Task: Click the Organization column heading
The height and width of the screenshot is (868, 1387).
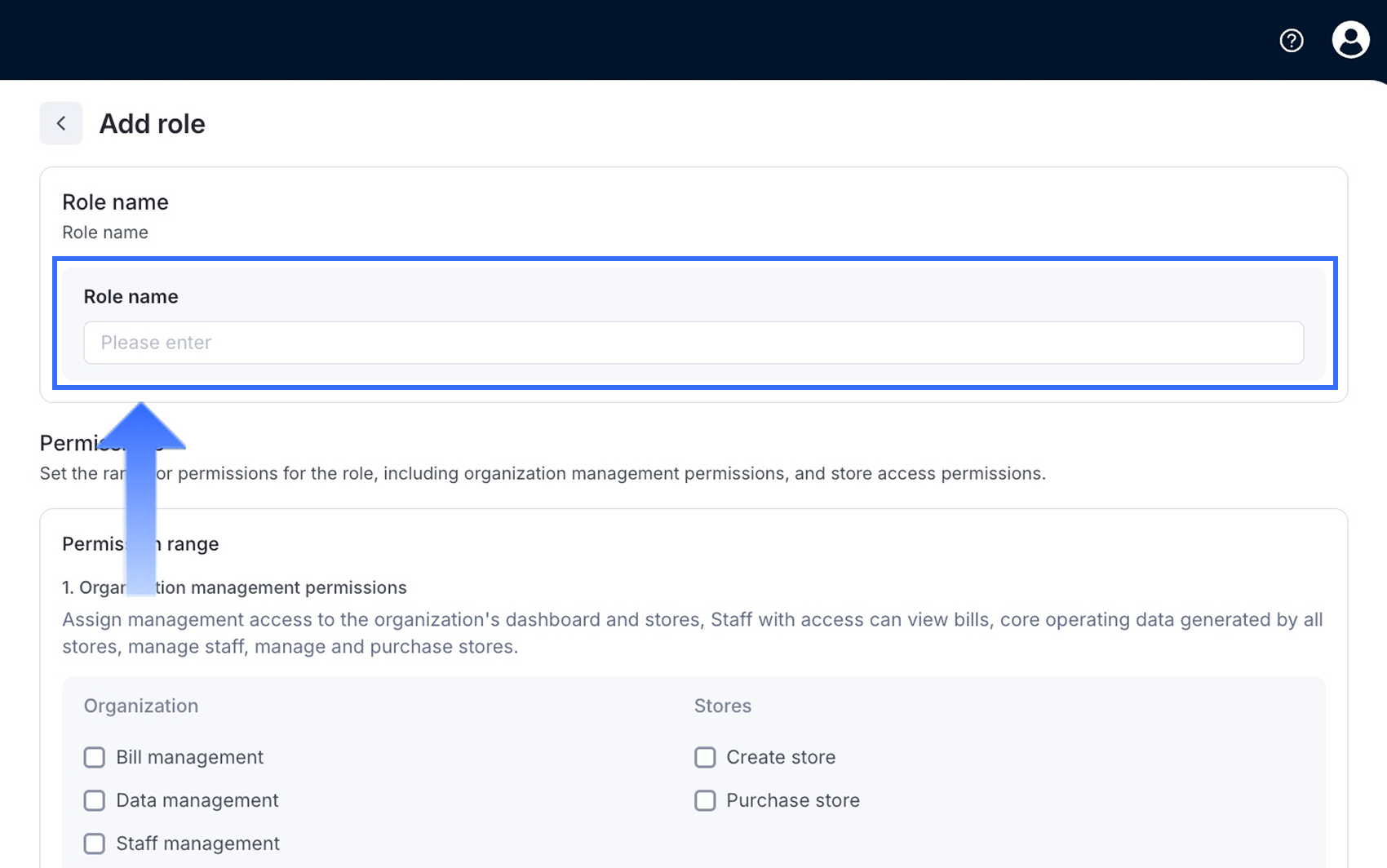Action: click(x=141, y=706)
